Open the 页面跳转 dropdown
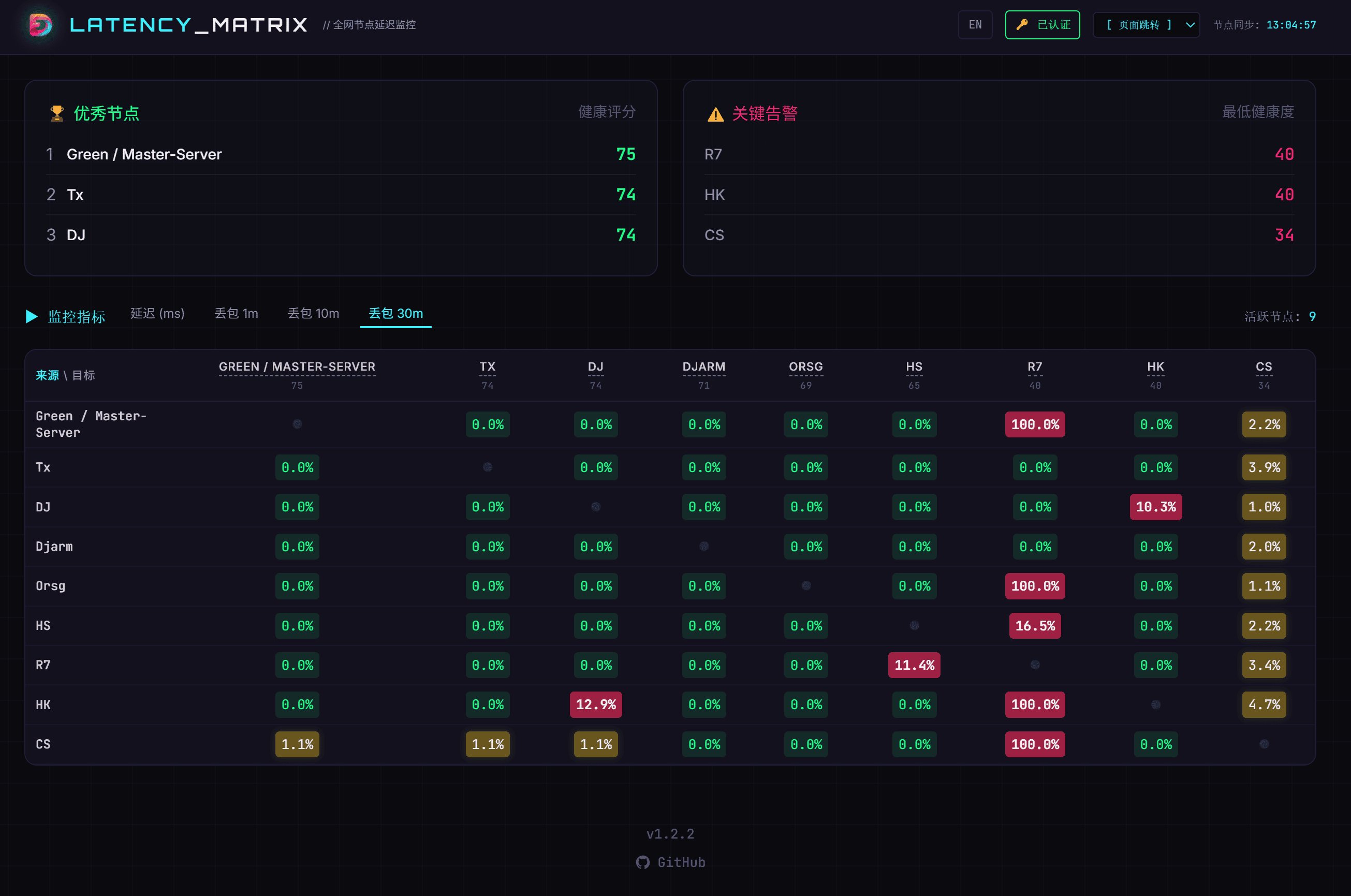1351x896 pixels. (1146, 24)
